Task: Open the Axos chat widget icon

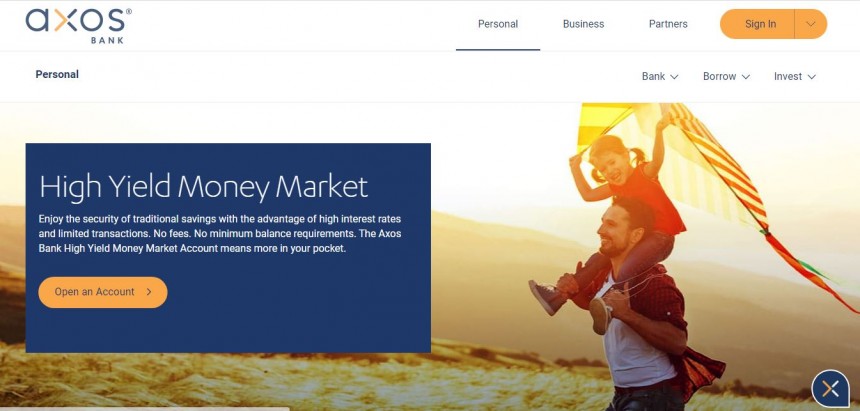Action: tap(830, 389)
